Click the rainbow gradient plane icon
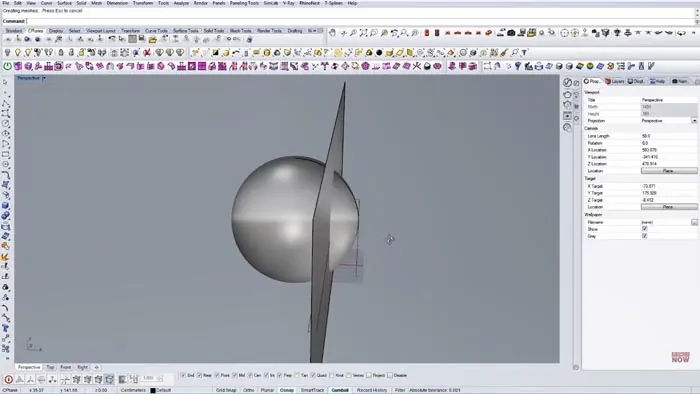700x394 pixels. (579, 66)
